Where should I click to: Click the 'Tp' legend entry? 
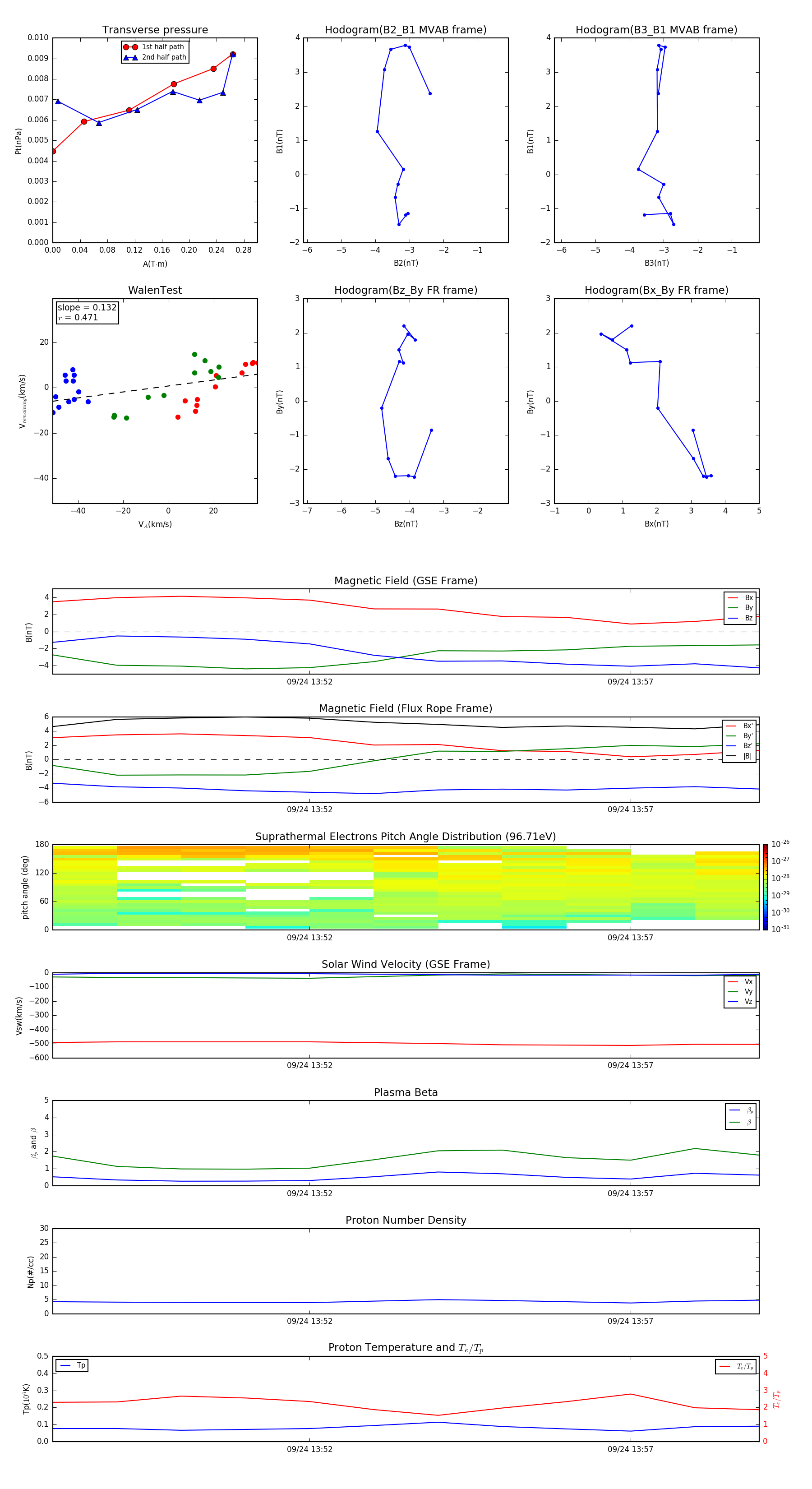72,1366
